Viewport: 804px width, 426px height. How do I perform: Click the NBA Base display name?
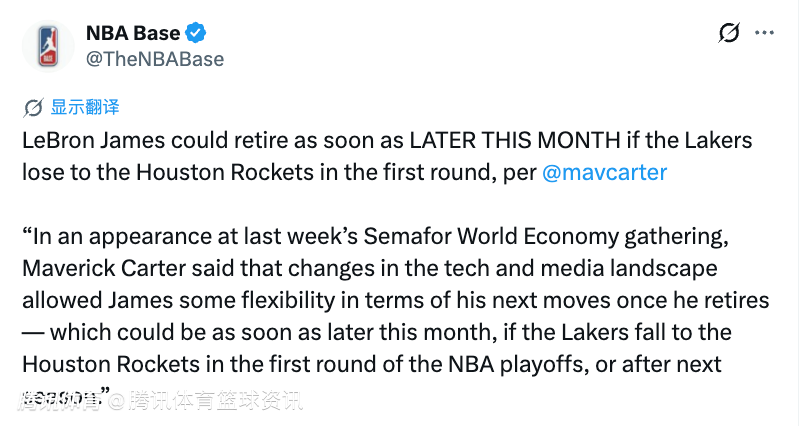[x=132, y=33]
